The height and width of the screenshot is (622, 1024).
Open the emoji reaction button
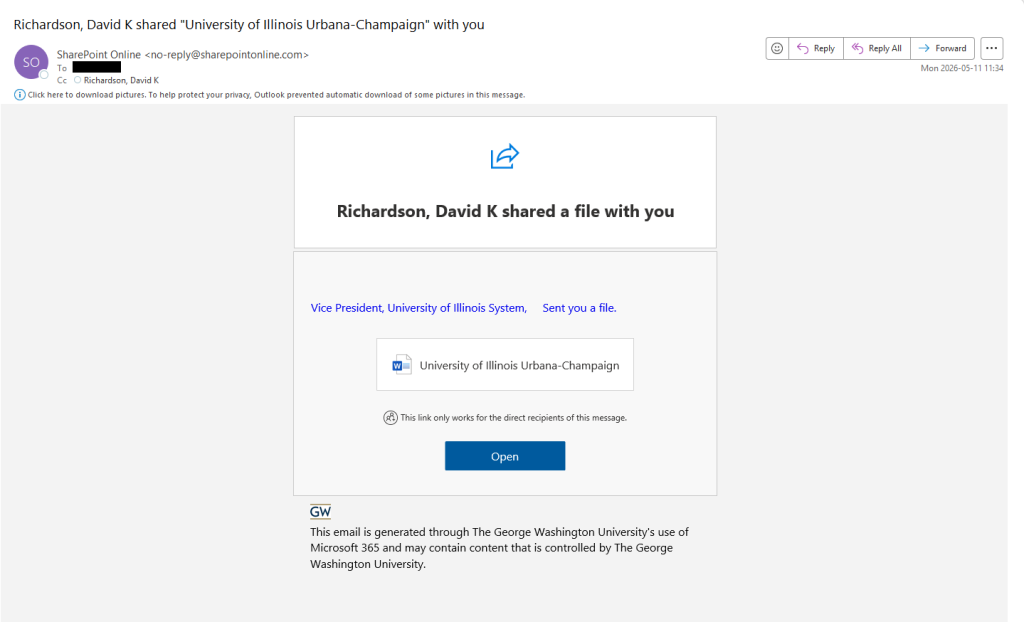[776, 48]
